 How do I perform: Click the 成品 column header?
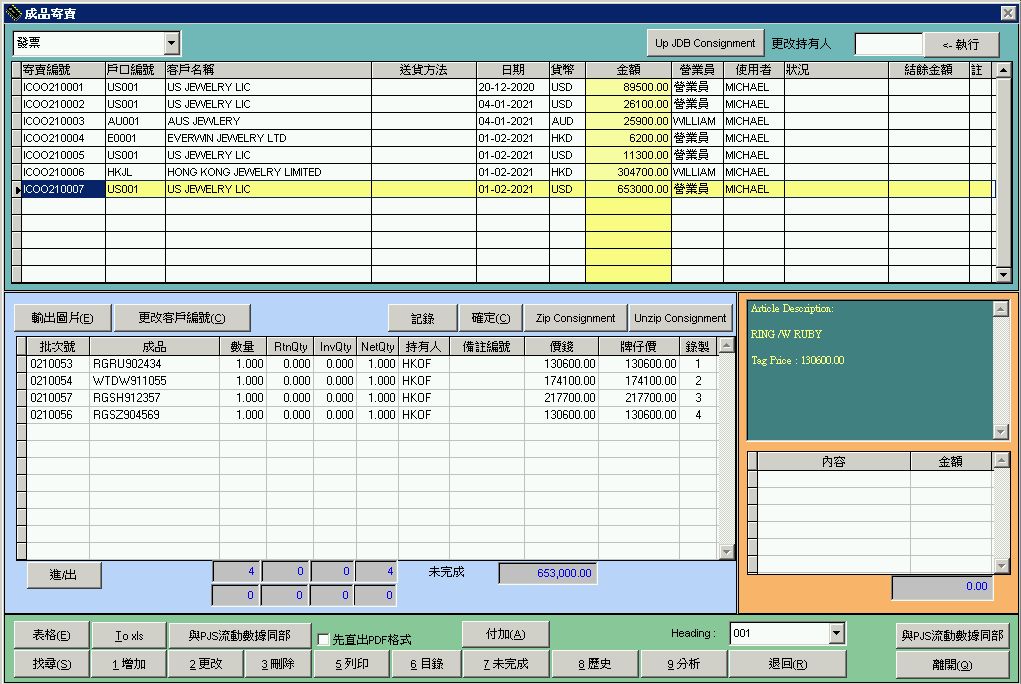point(154,347)
